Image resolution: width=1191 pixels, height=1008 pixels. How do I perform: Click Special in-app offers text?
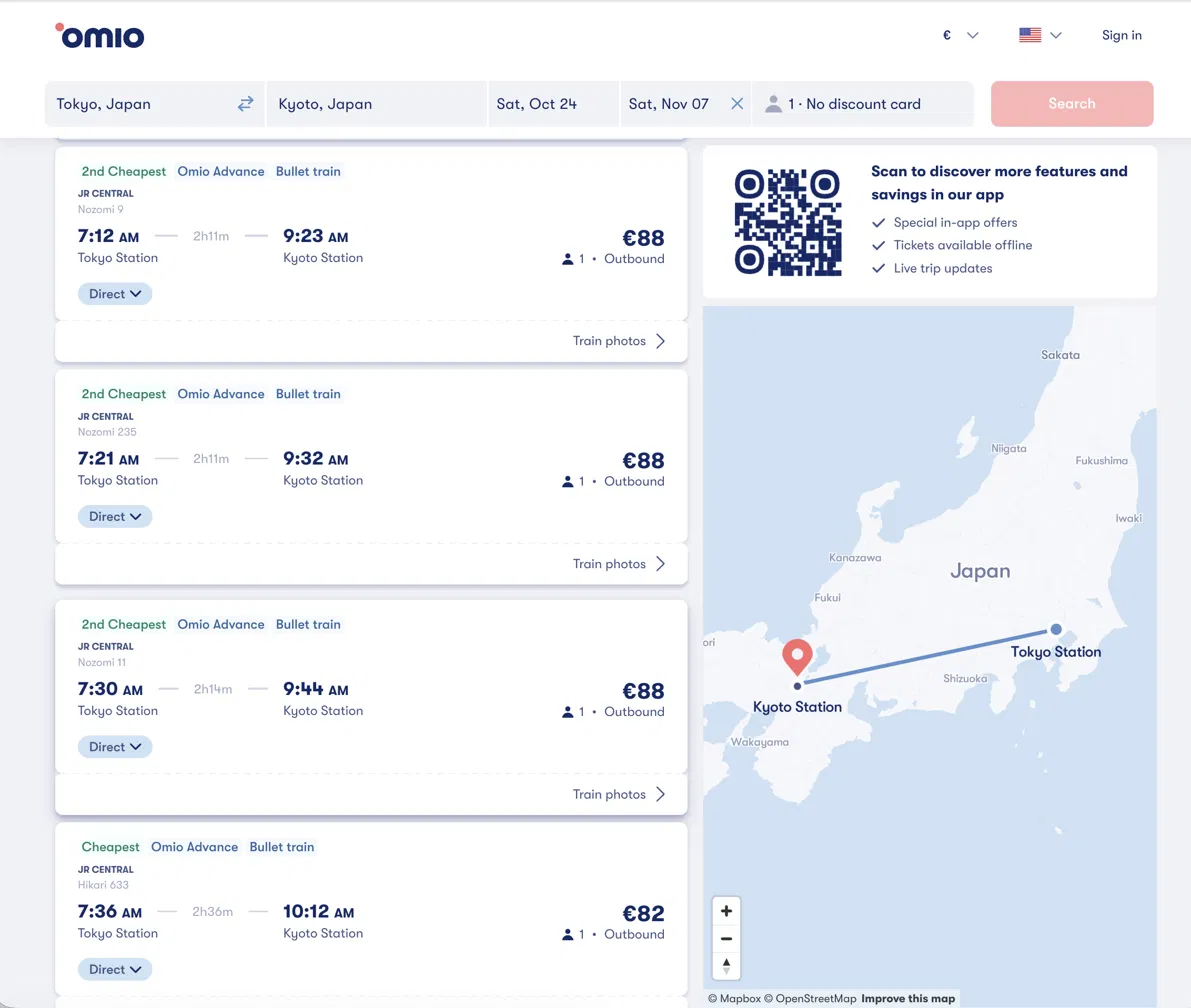(x=955, y=223)
